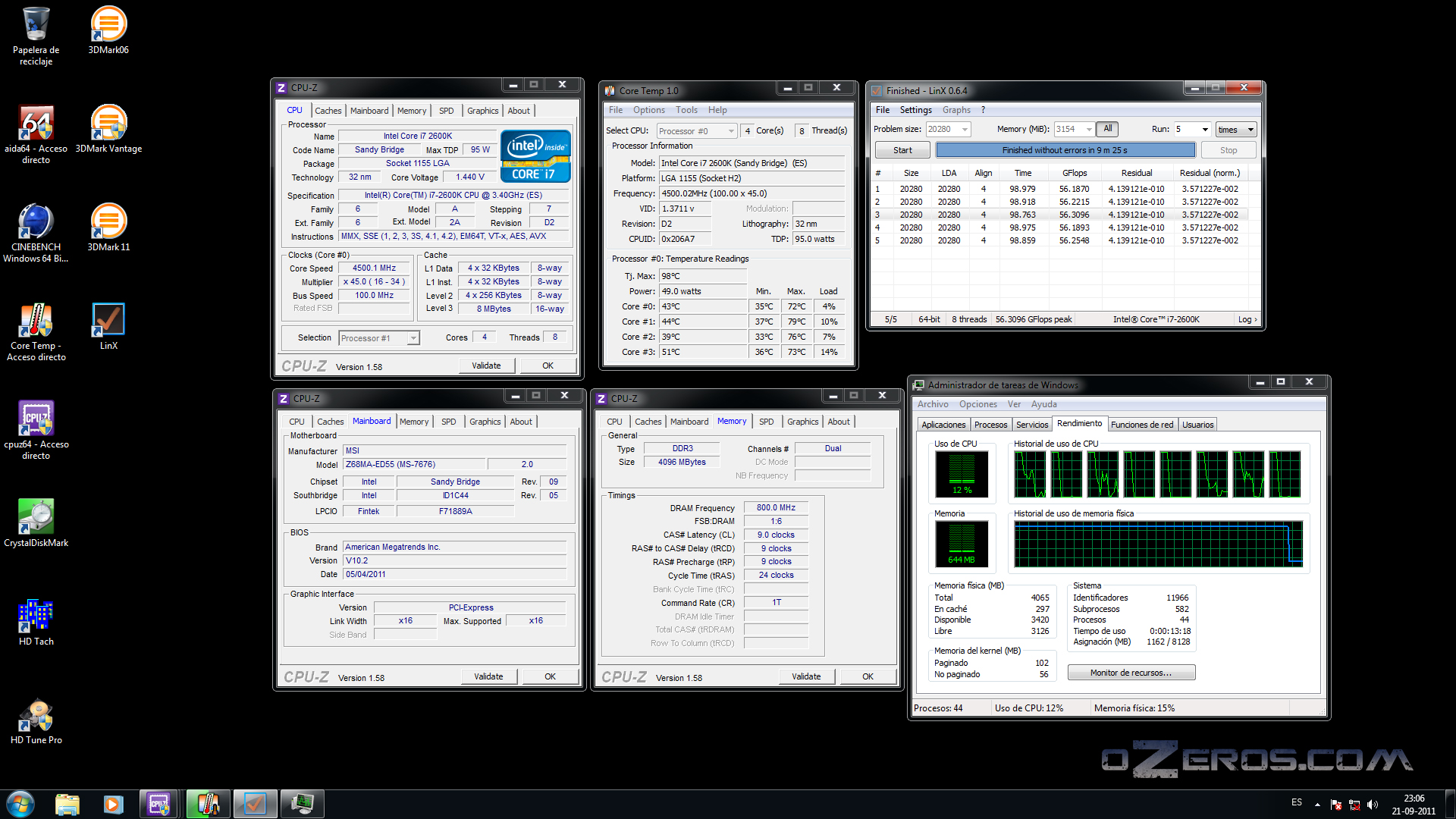Image resolution: width=1456 pixels, height=819 pixels.
Task: Select the 3DMark 11 desktop icon
Action: pyautogui.click(x=108, y=227)
